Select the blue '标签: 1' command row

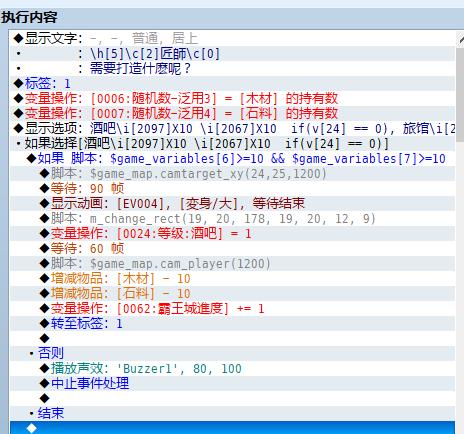pos(232,83)
